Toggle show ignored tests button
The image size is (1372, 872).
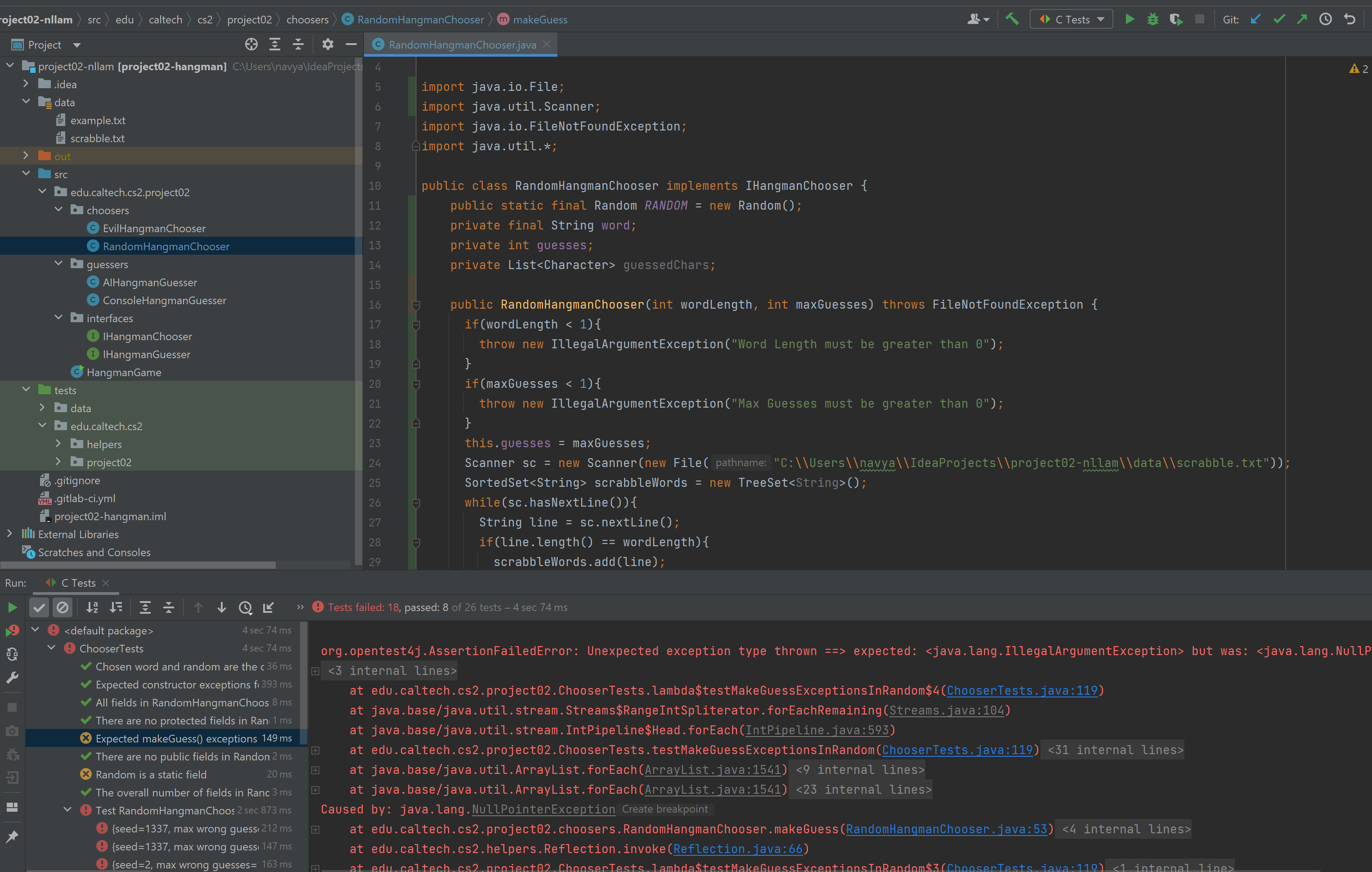[x=63, y=607]
